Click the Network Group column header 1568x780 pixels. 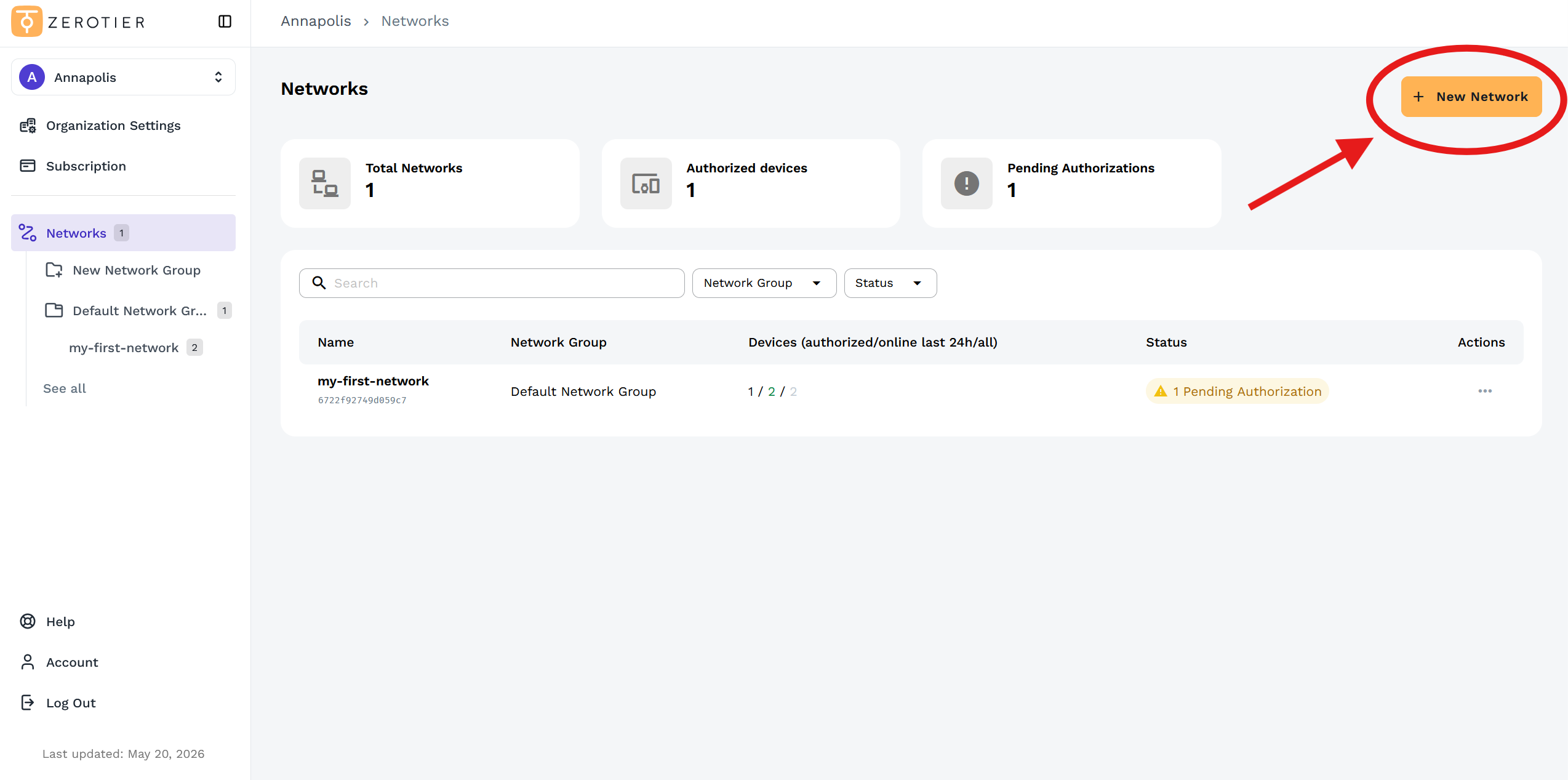[x=559, y=342]
